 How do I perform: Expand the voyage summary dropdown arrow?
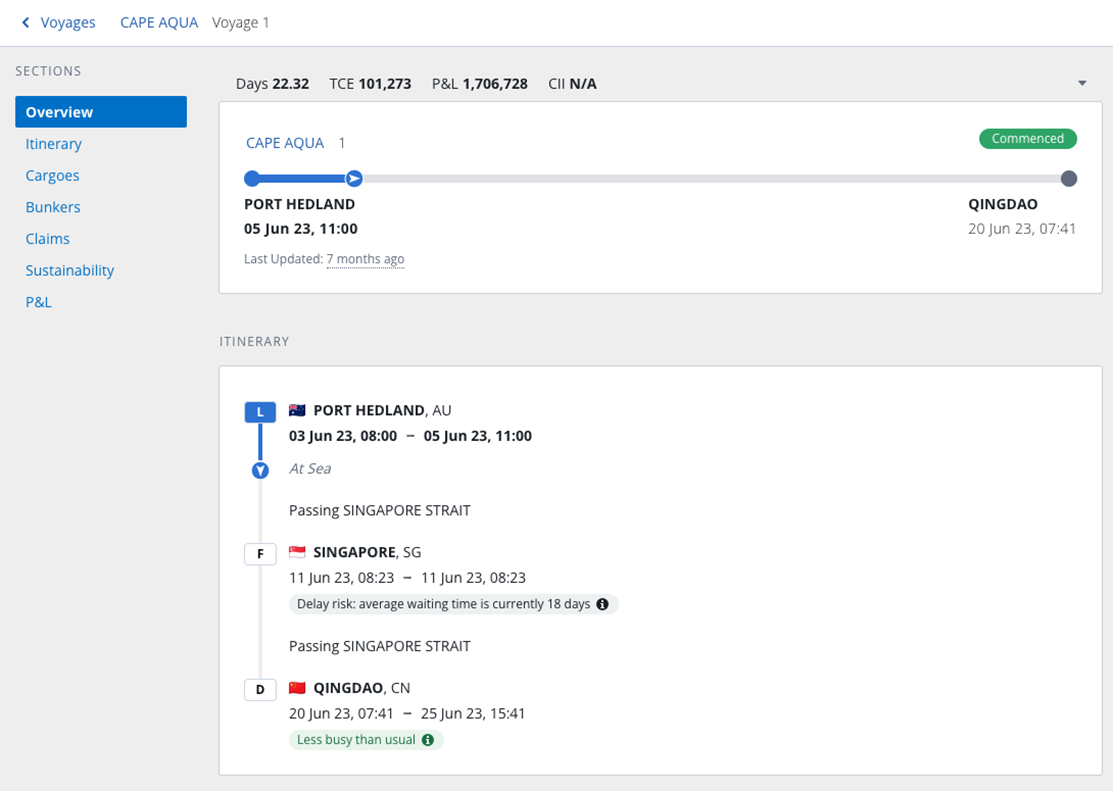coord(1082,84)
